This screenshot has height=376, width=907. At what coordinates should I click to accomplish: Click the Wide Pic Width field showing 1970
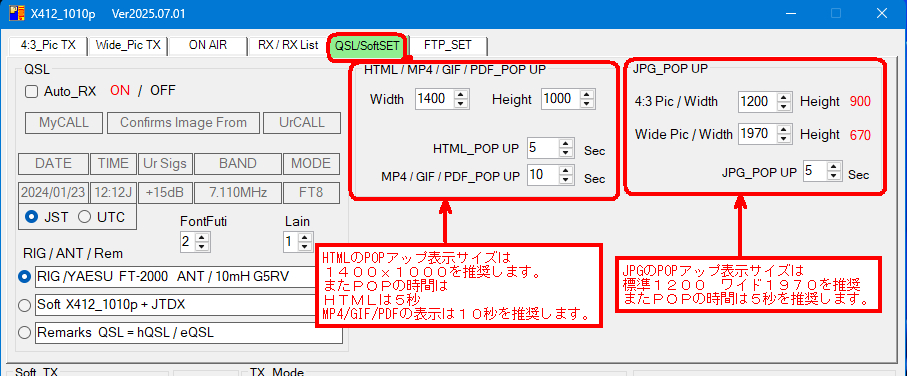click(x=758, y=135)
